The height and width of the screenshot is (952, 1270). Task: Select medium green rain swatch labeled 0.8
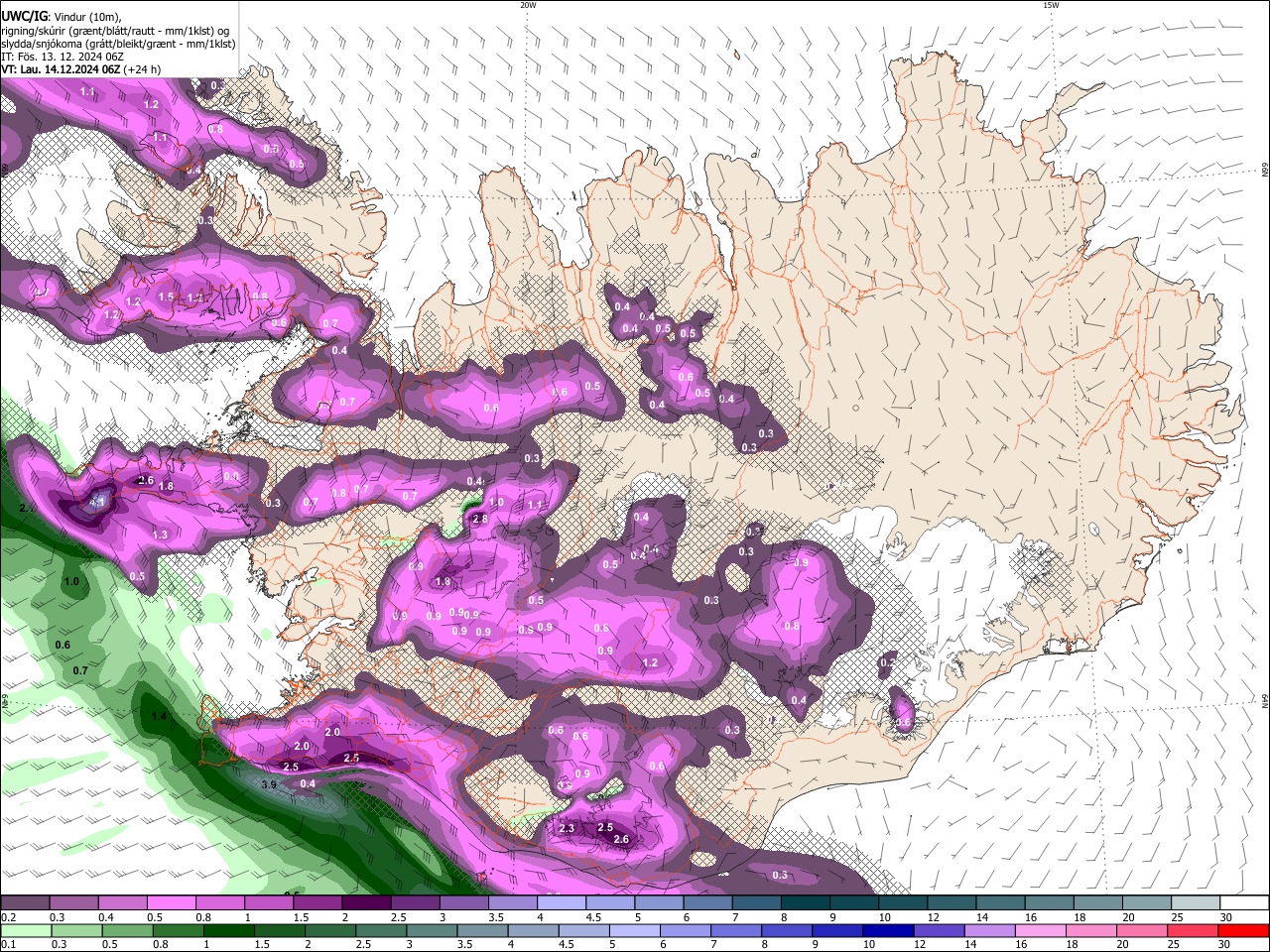pos(178,930)
